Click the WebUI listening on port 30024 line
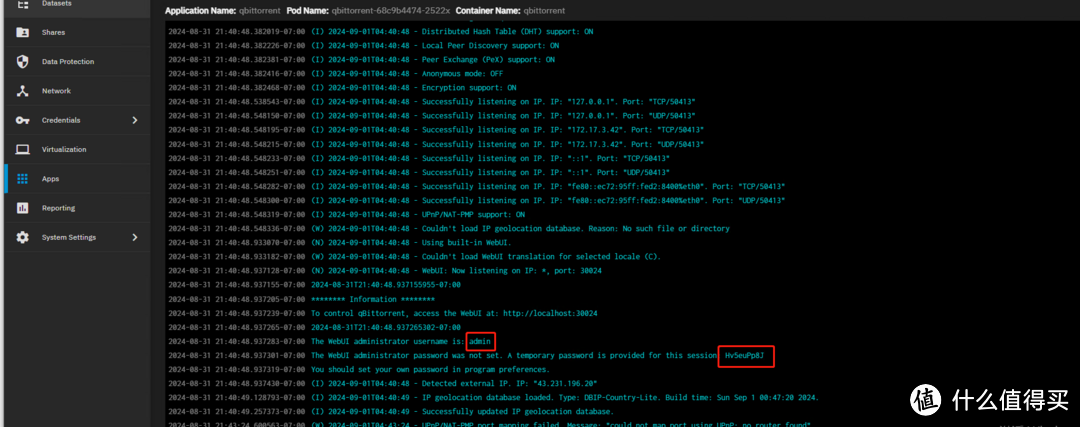 point(384,271)
